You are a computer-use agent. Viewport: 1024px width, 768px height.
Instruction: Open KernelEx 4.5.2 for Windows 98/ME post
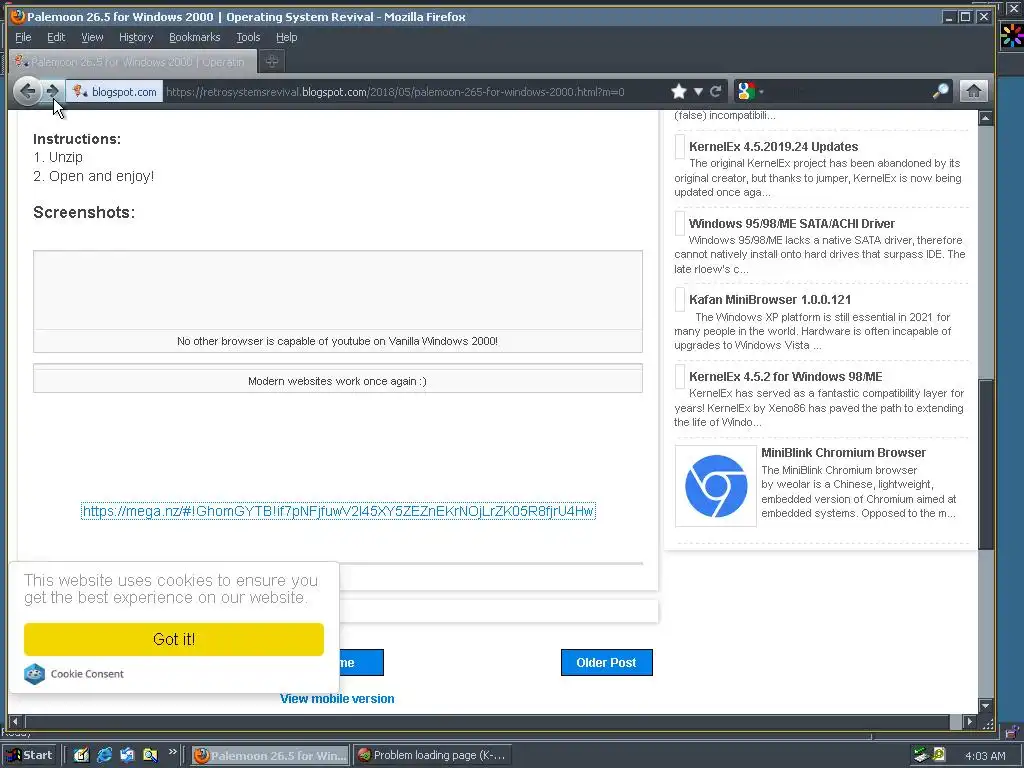[x=786, y=376]
